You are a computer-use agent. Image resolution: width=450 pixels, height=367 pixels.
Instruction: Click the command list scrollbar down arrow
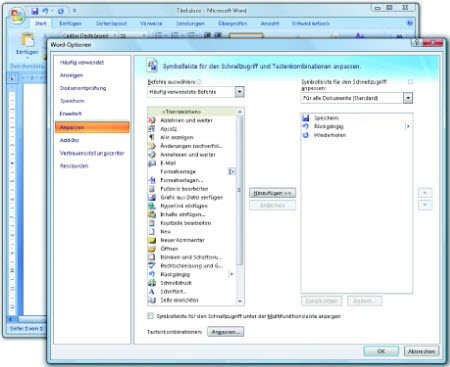[x=240, y=301]
